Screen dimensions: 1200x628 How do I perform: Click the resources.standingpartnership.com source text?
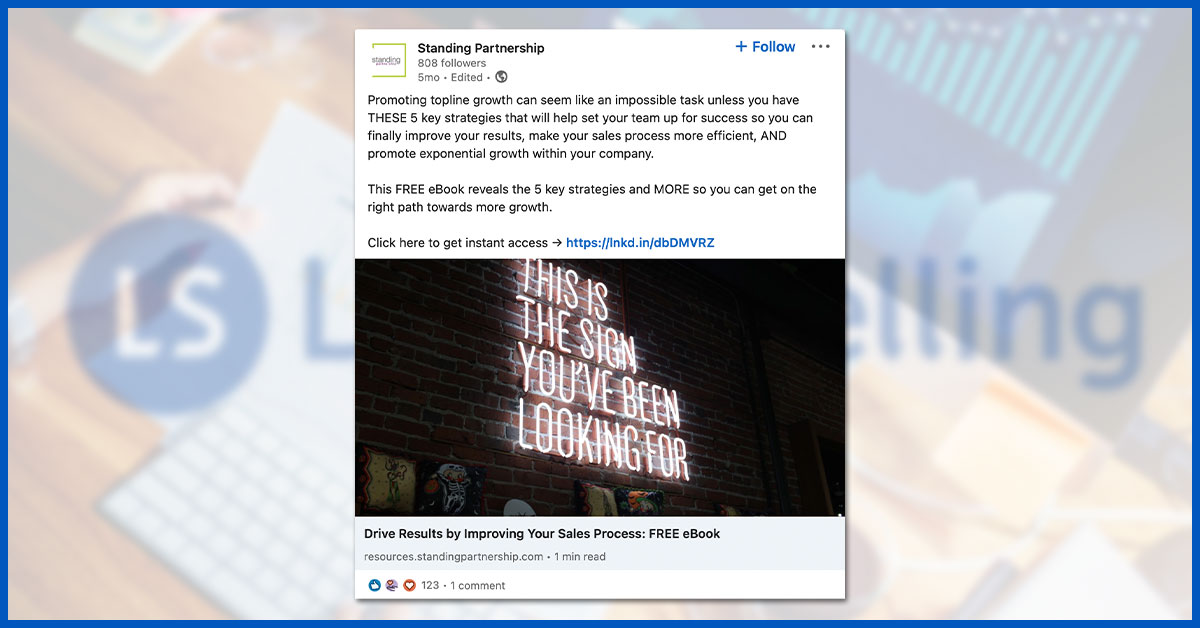[x=454, y=557]
